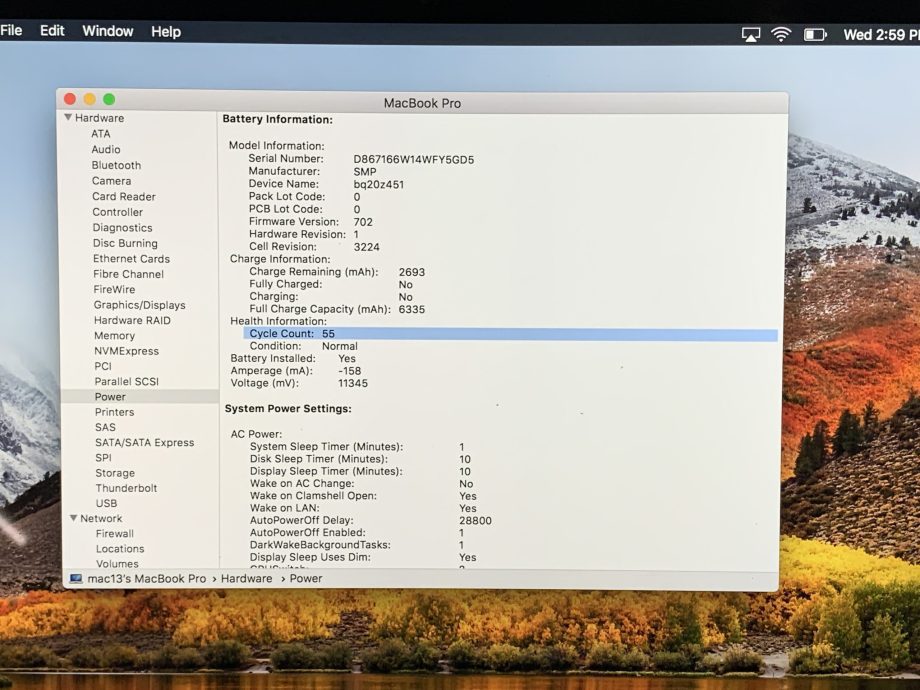
Task: Select Firewall under Network
Action: [x=114, y=534]
